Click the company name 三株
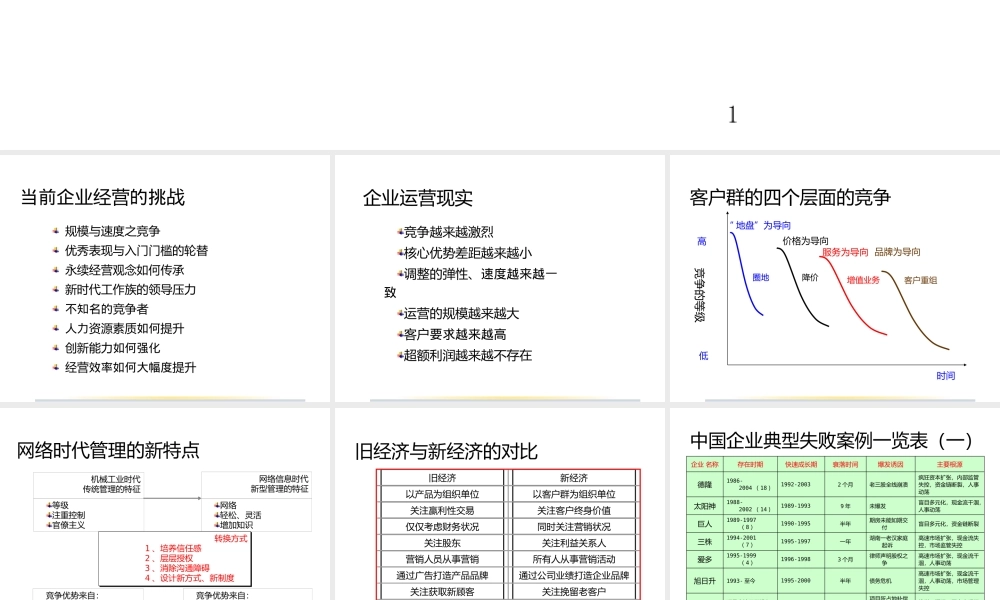The height and width of the screenshot is (600, 1000). 705,542
